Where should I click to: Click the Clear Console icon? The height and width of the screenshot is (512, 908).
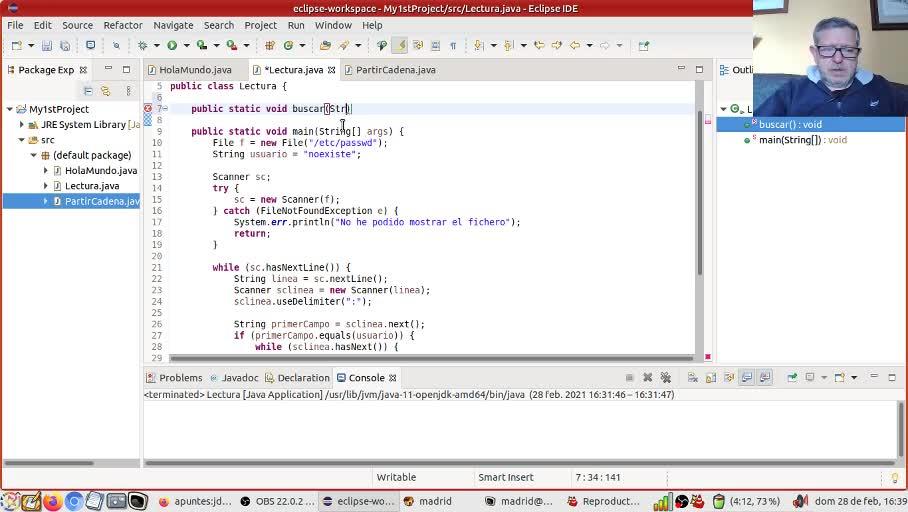[692, 378]
